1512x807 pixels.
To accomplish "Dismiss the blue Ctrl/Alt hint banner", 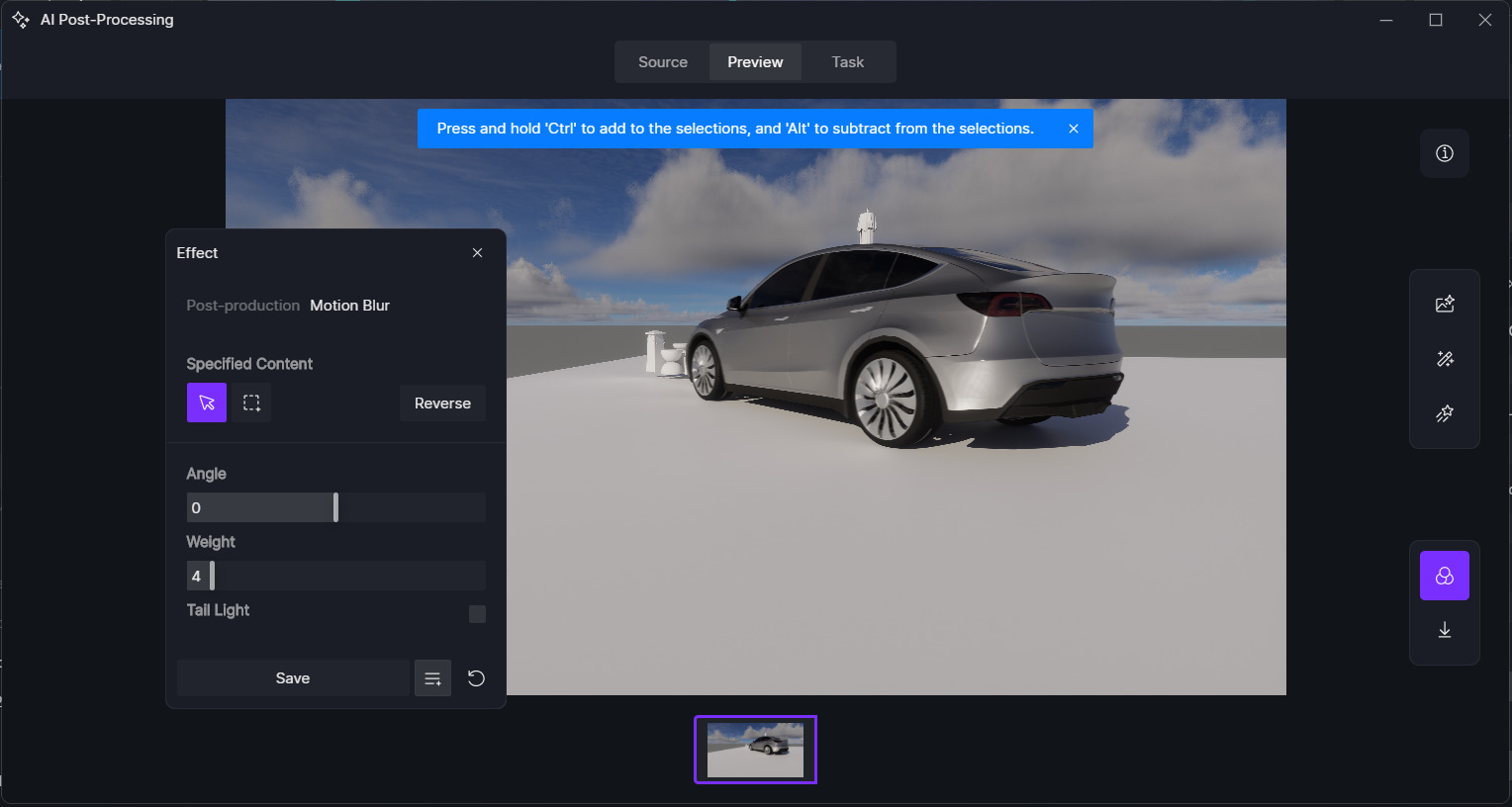I will tap(1073, 129).
